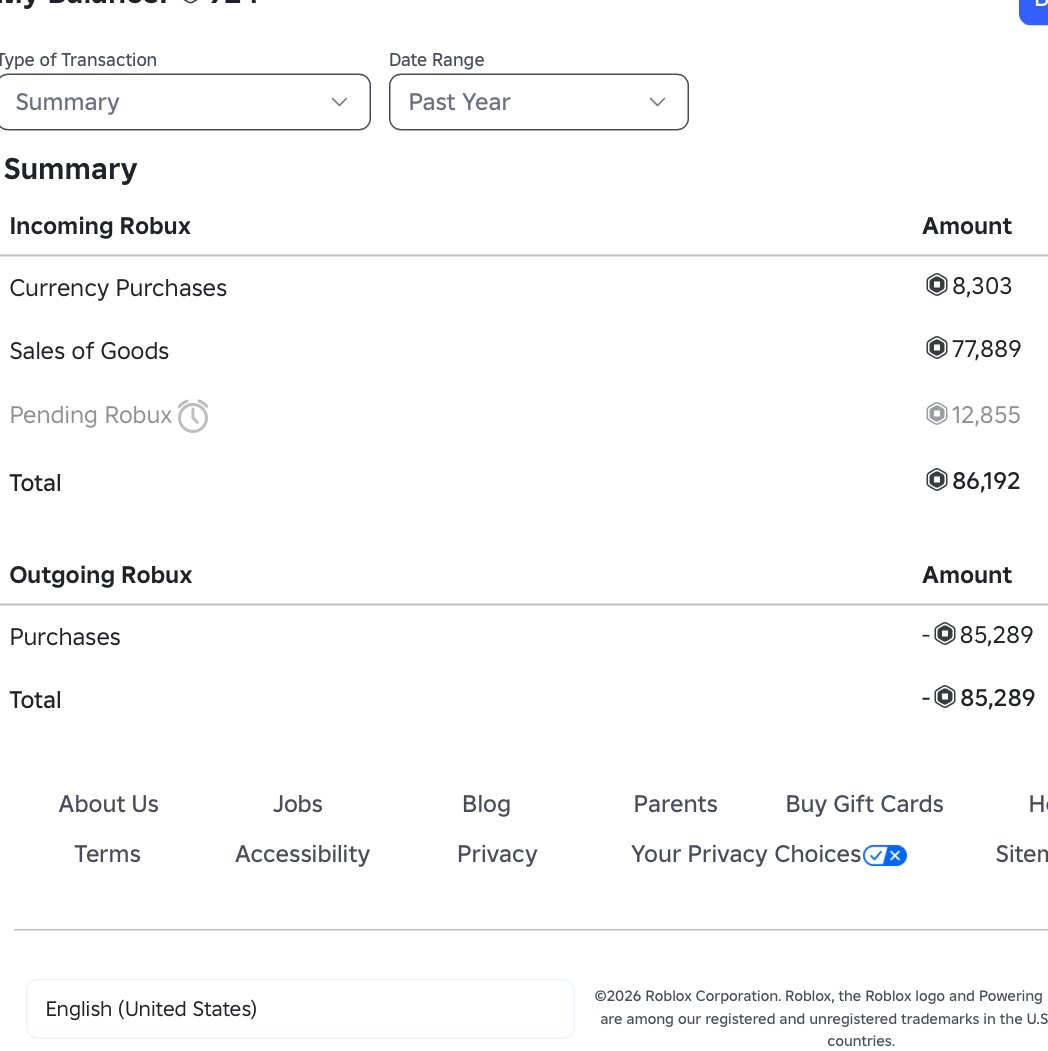
Task: Click the Pending Robux clock icon
Action: tap(193, 416)
